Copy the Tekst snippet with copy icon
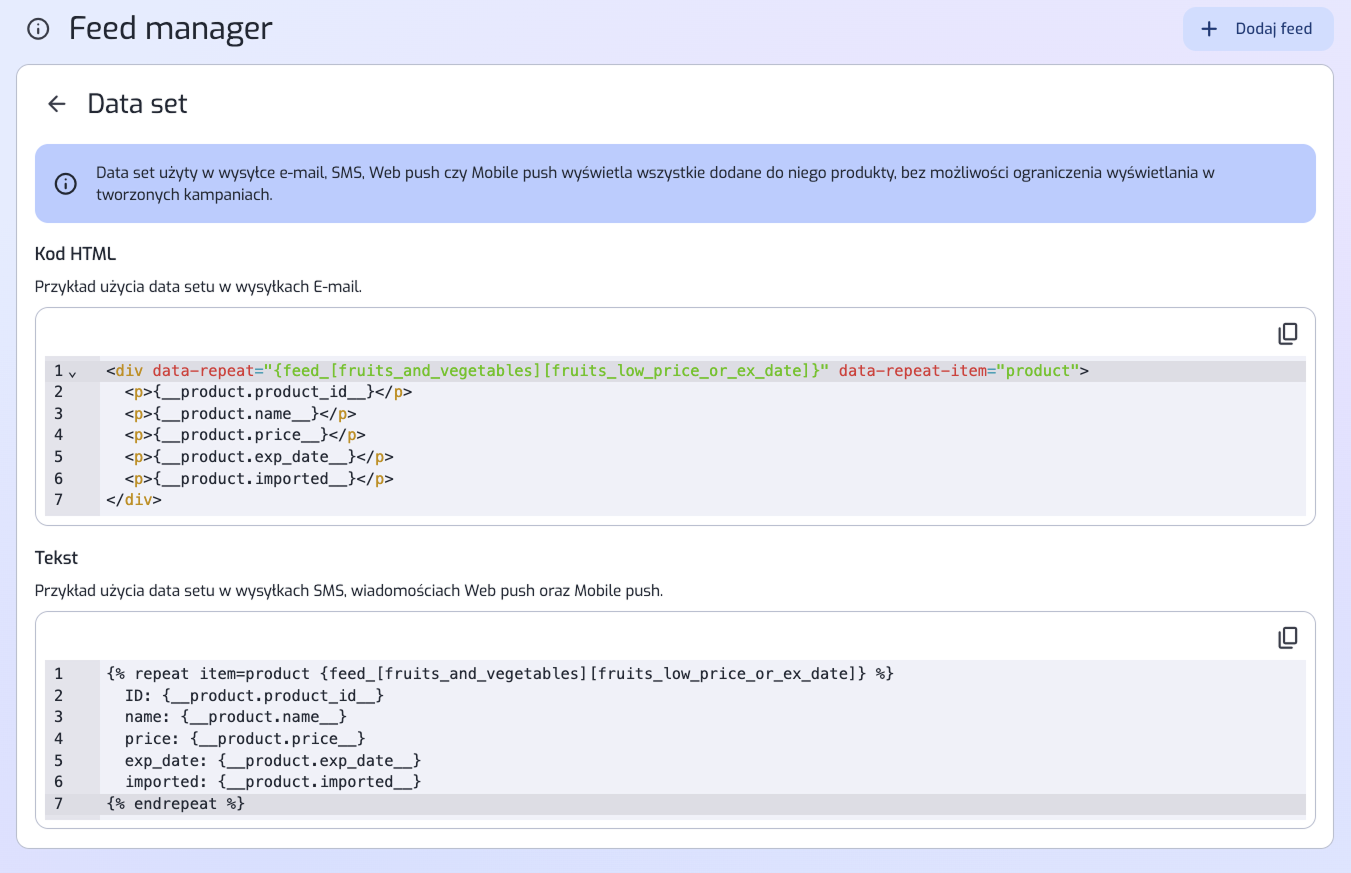 1288,638
